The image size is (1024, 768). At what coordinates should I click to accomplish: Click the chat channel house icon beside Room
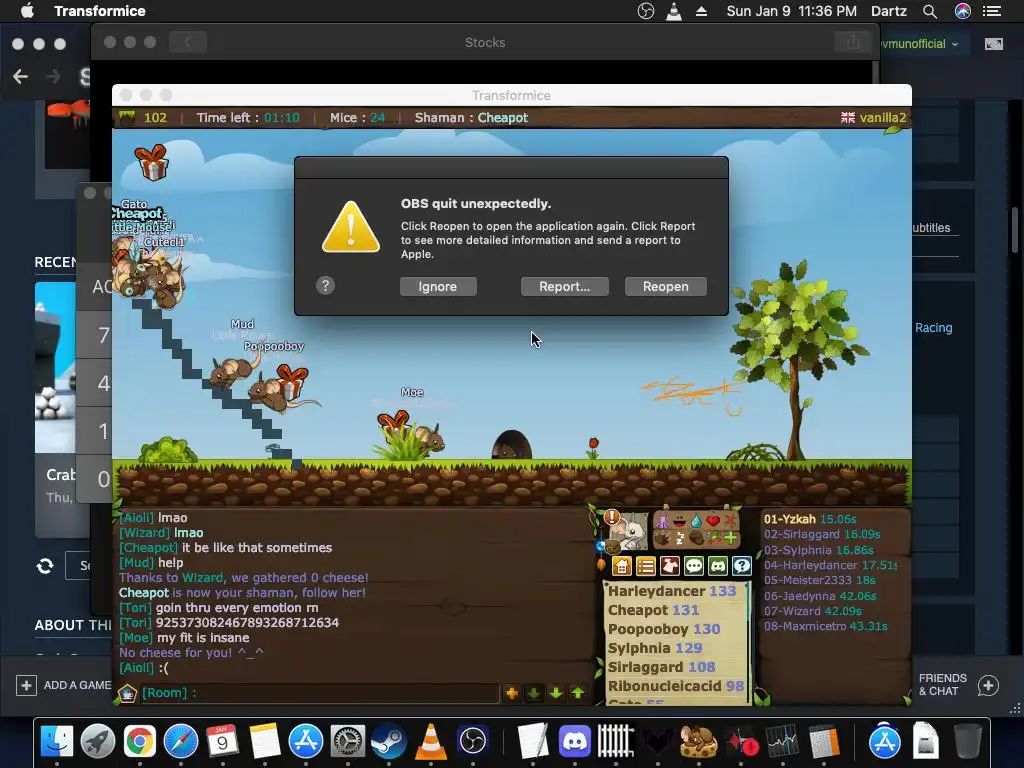click(x=127, y=693)
